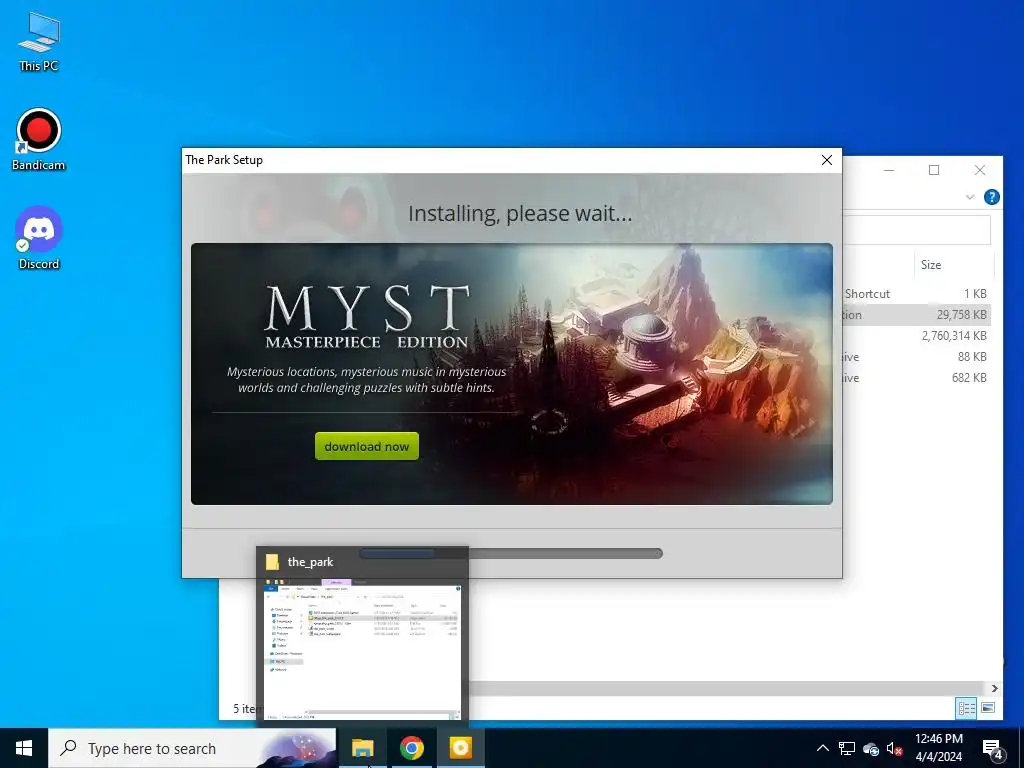The width and height of the screenshot is (1024, 768).
Task: Open Discord desktop icon
Action: point(39,238)
